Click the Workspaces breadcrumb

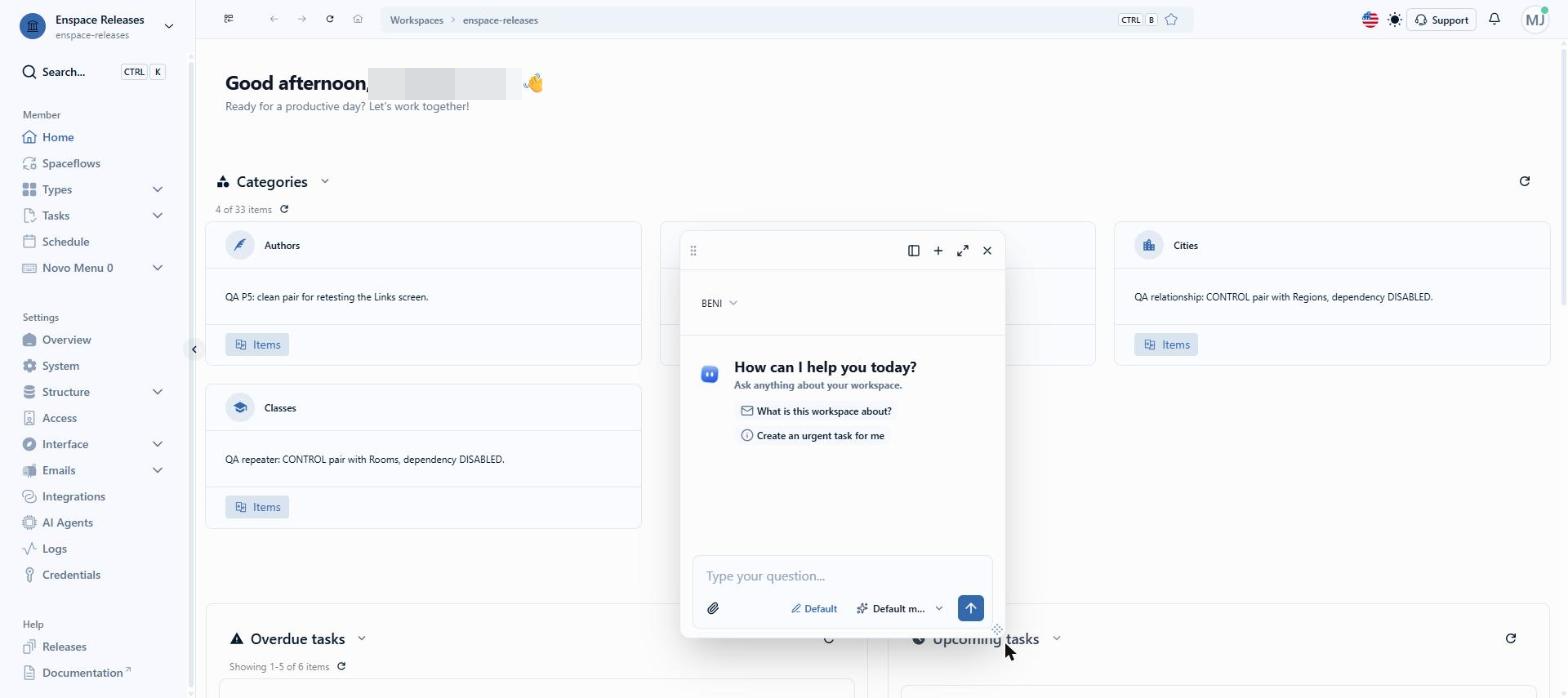coord(416,20)
